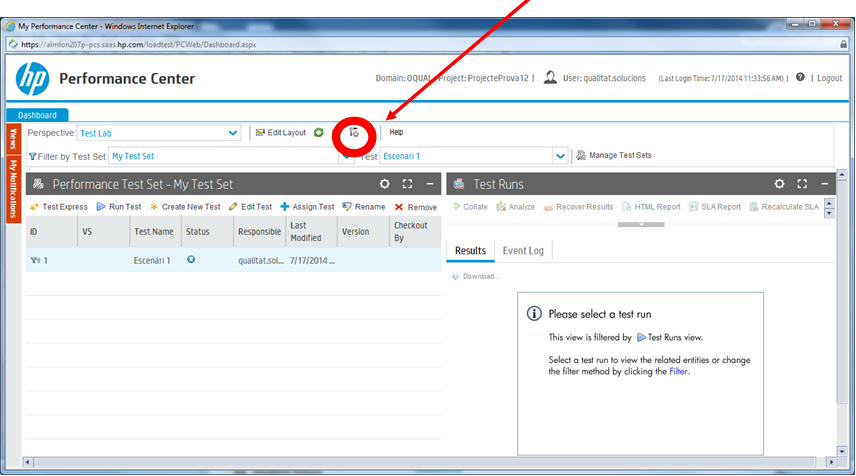Expand the collapsed Test Runs toolbar handle

click(x=641, y=224)
